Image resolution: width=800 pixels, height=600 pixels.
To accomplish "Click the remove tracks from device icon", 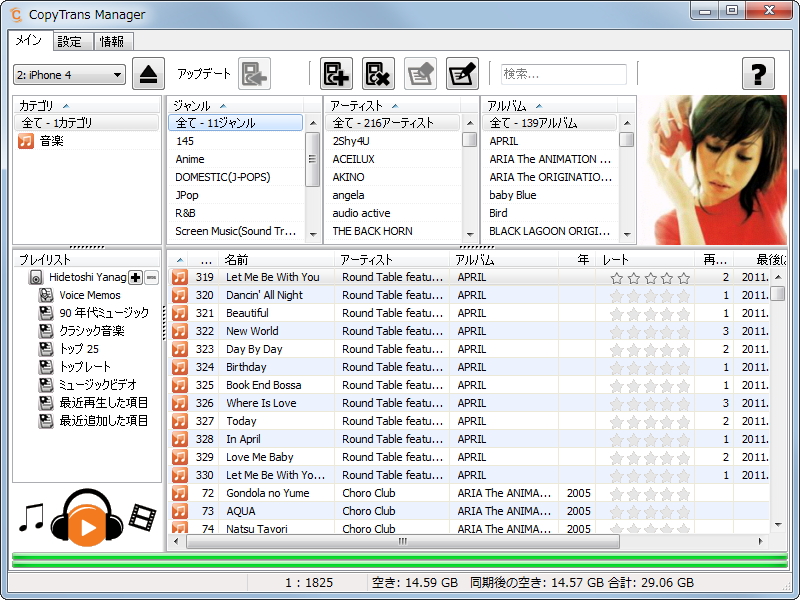I will [x=377, y=73].
